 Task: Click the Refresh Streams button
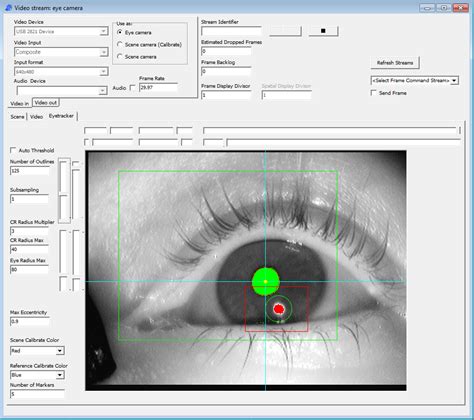coord(395,63)
